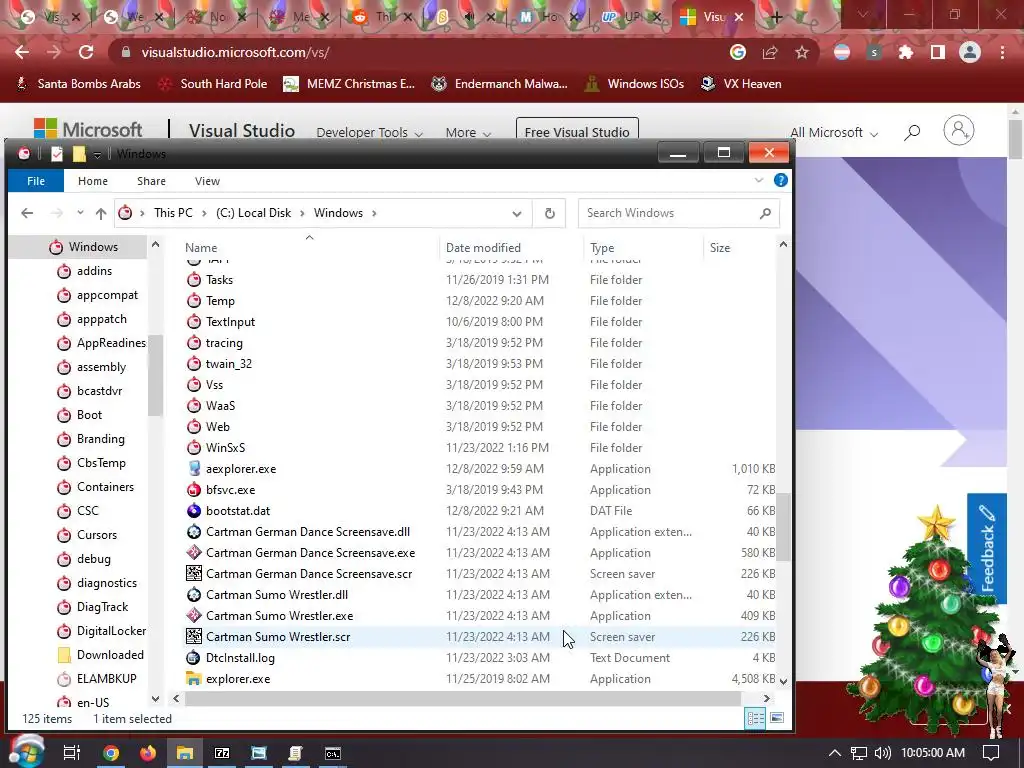Click the chevron after This PC in path
Image resolution: width=1024 pixels, height=768 pixels.
204,213
